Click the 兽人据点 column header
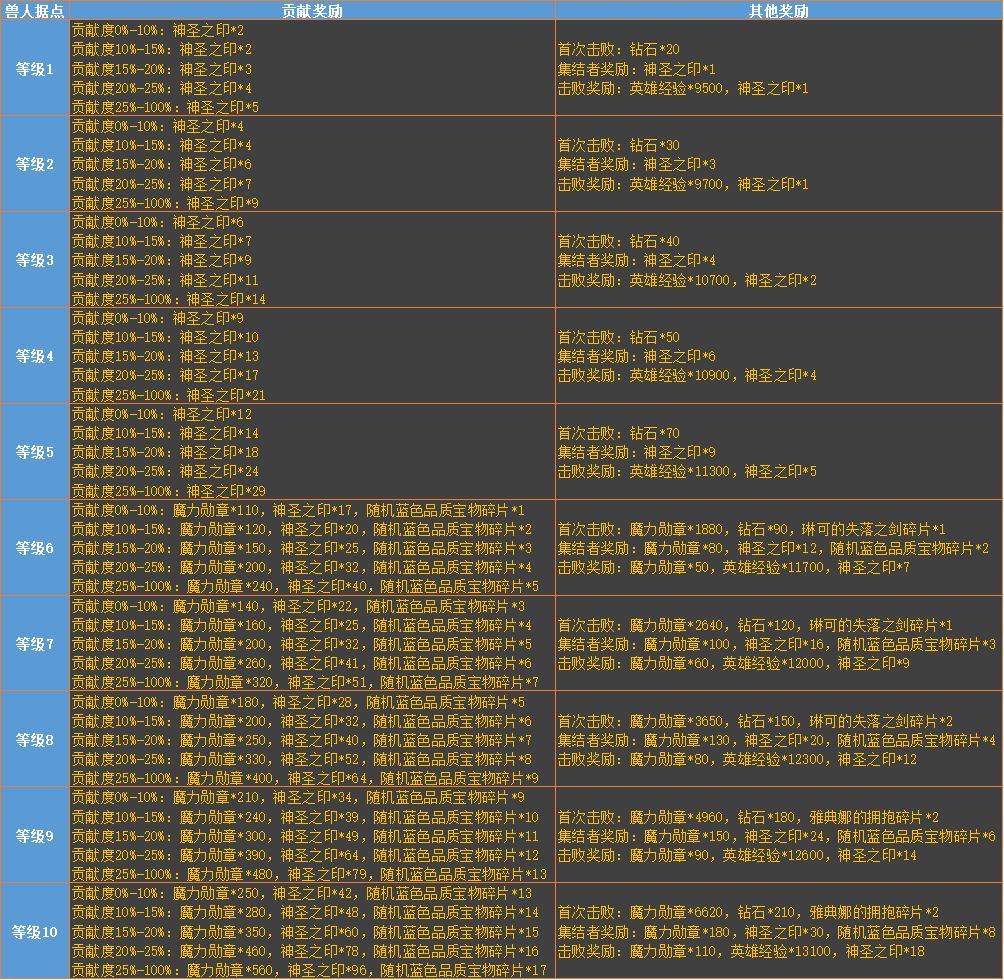The image size is (1004, 980). (35, 11)
